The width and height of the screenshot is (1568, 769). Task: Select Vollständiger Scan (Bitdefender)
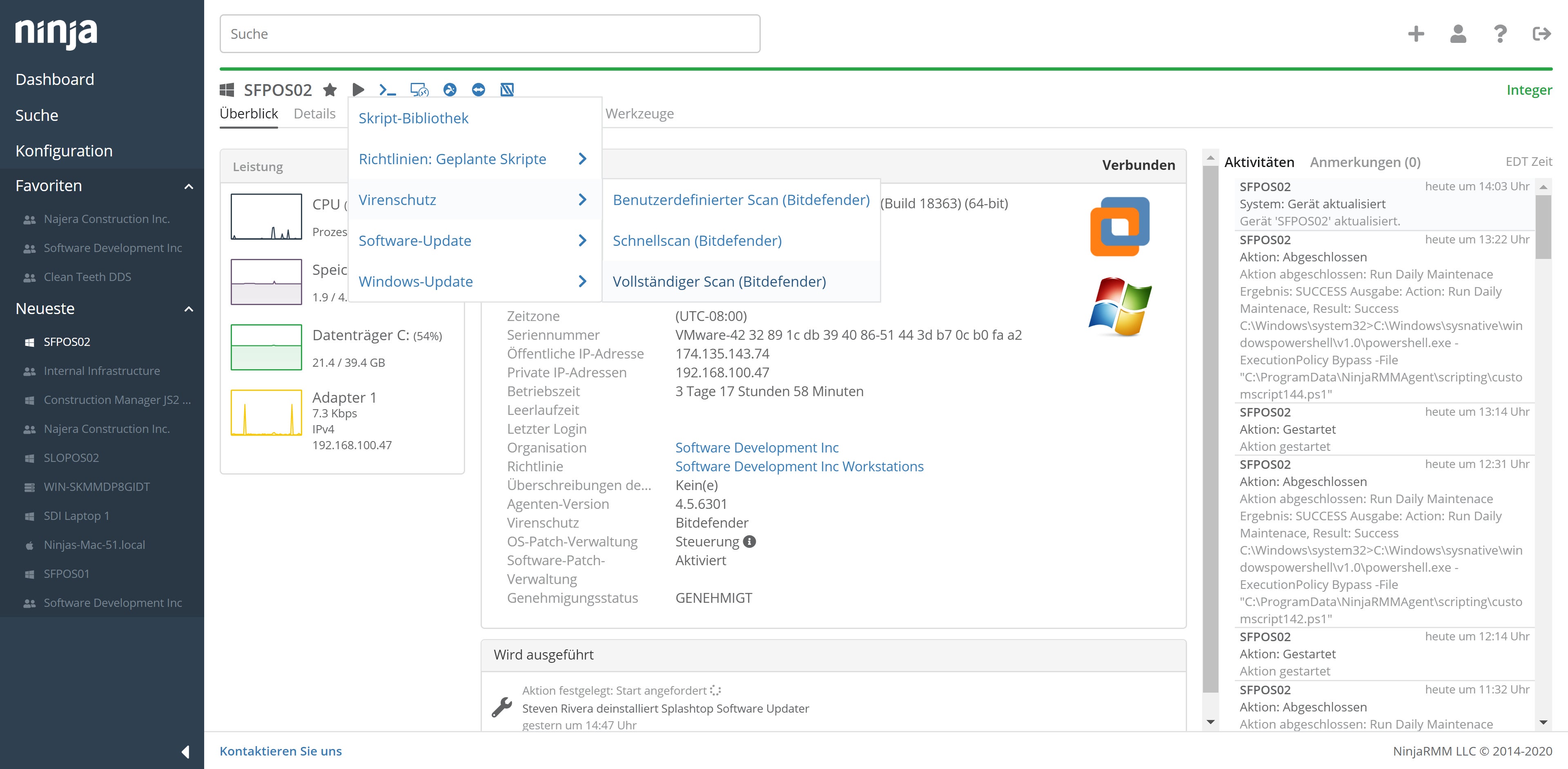click(x=719, y=281)
